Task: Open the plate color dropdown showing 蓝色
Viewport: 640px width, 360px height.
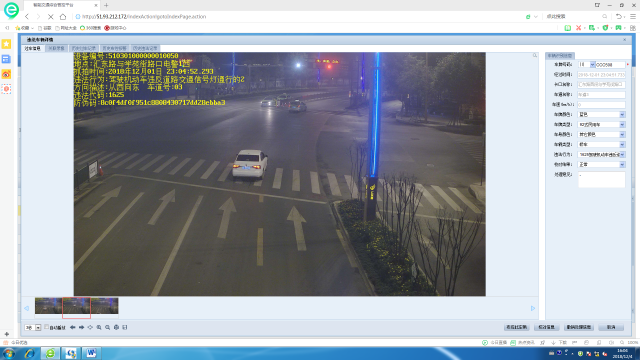Action: coord(602,115)
